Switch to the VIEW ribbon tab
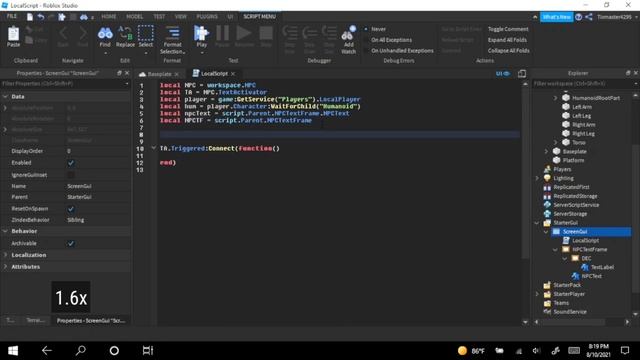This screenshot has height=360, width=640. [x=180, y=17]
